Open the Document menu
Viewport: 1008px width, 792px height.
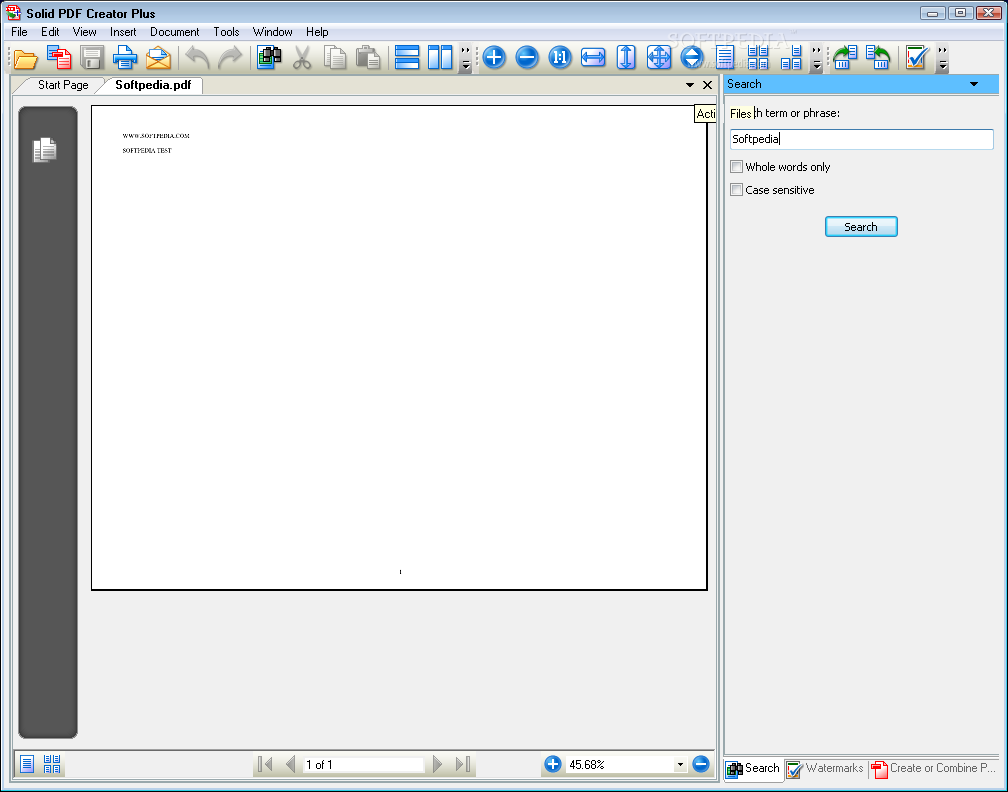[x=175, y=32]
